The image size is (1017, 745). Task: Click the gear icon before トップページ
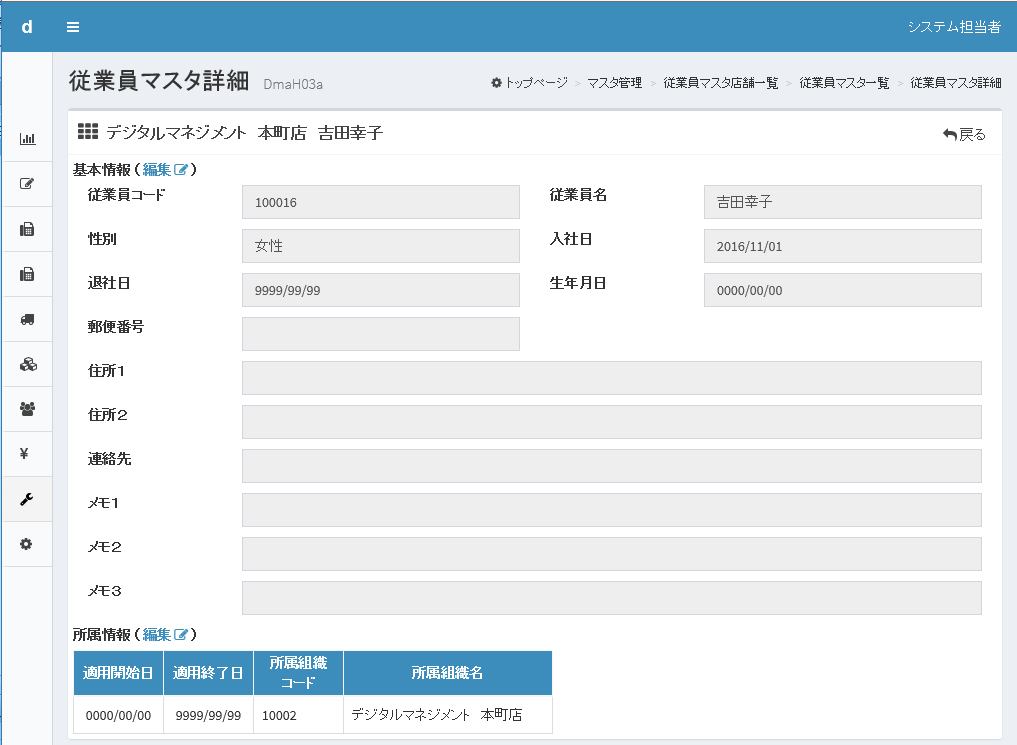496,82
